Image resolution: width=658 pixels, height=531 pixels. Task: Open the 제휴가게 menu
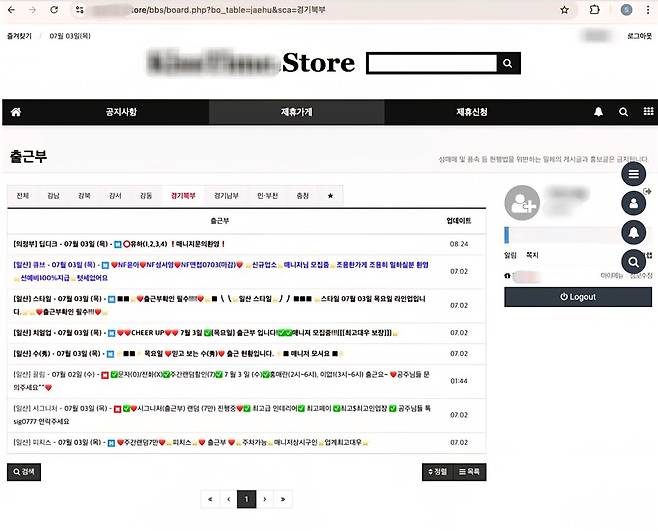pyautogui.click(x=296, y=112)
